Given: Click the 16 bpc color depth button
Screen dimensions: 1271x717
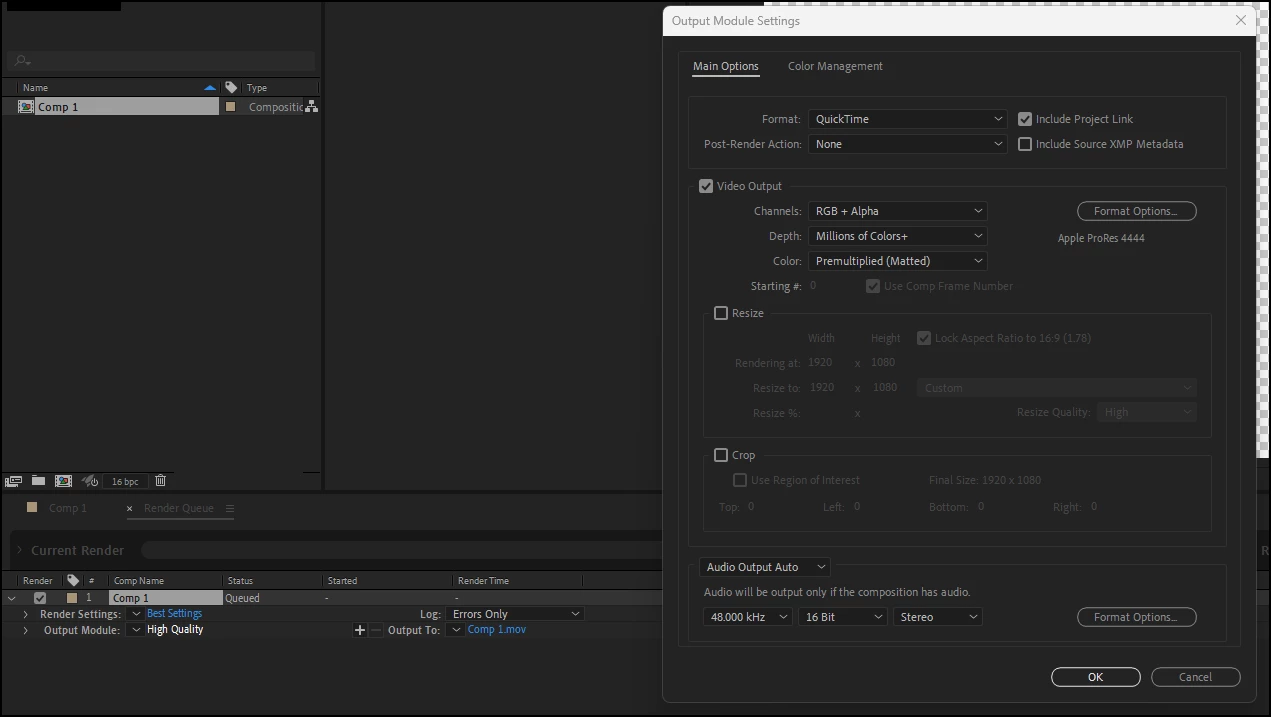Looking at the screenshot, I should pos(125,481).
